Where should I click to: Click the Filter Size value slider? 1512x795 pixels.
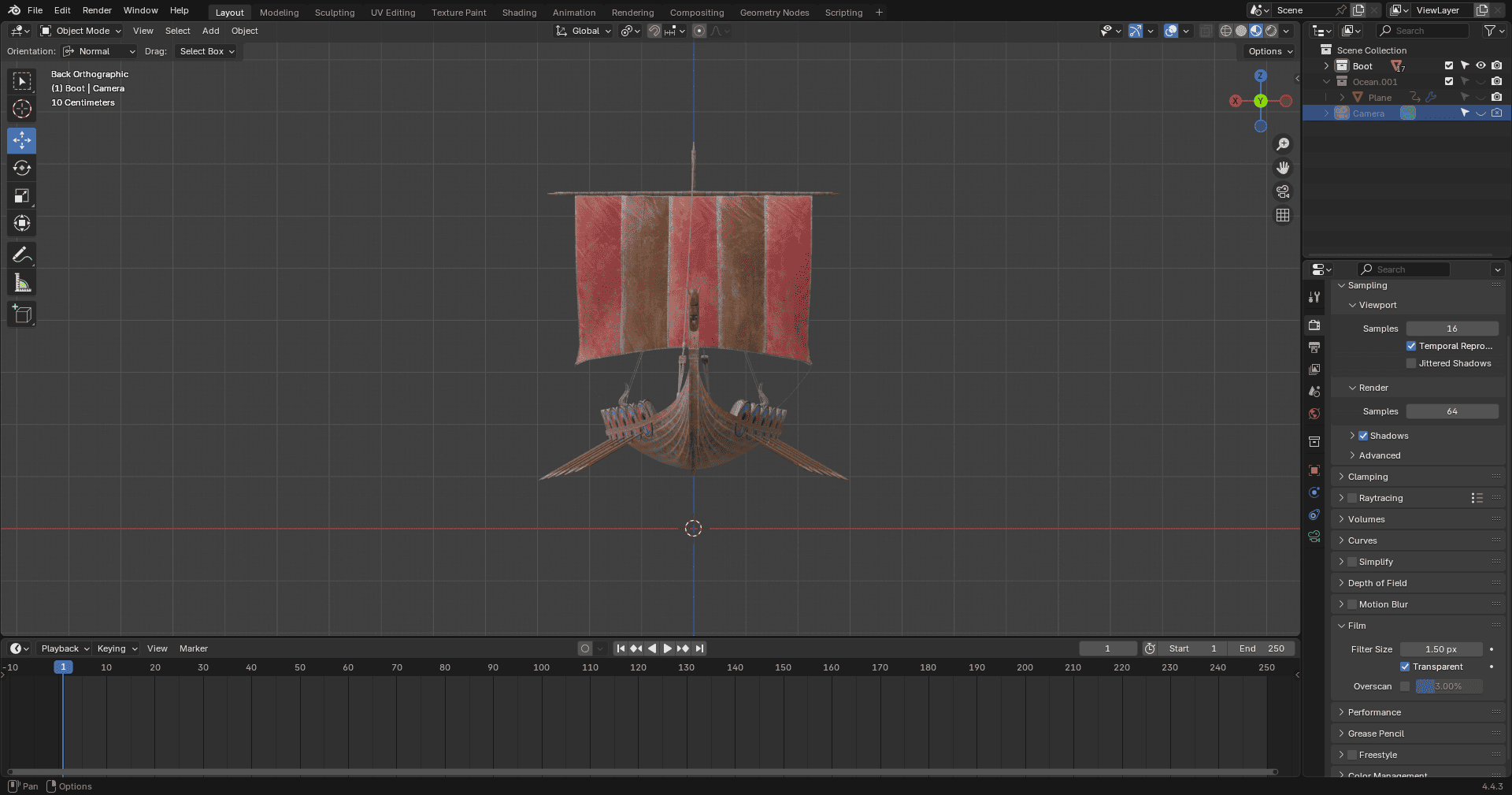pos(1441,649)
